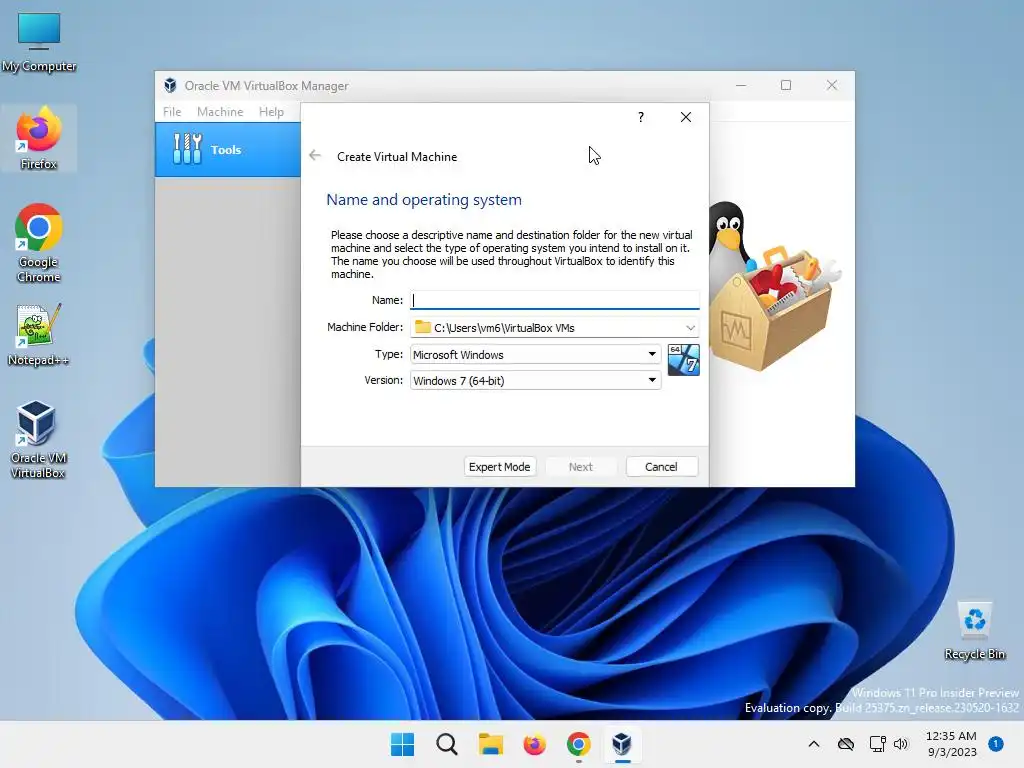Click the VirtualBox taskbar icon
Screen dimensions: 1024x768
[x=622, y=744]
